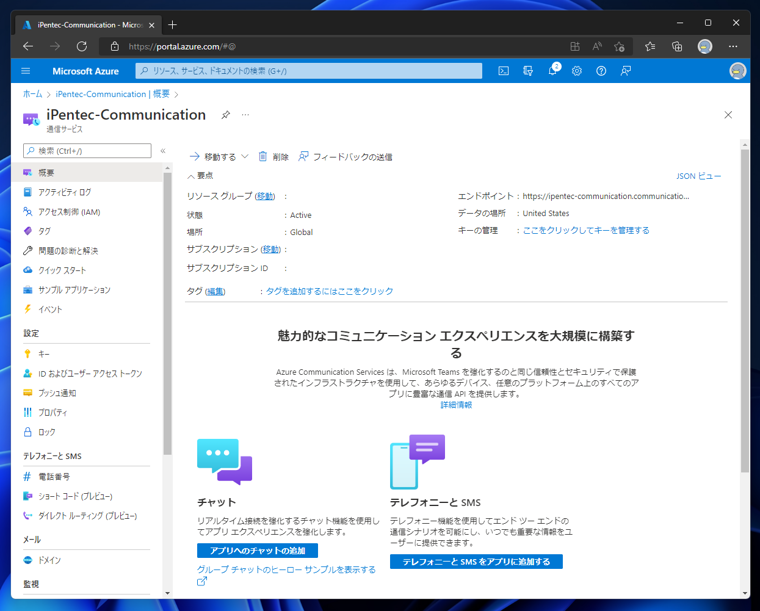
Task: Click フィードバックの送信 in the toolbar
Action: coord(345,157)
